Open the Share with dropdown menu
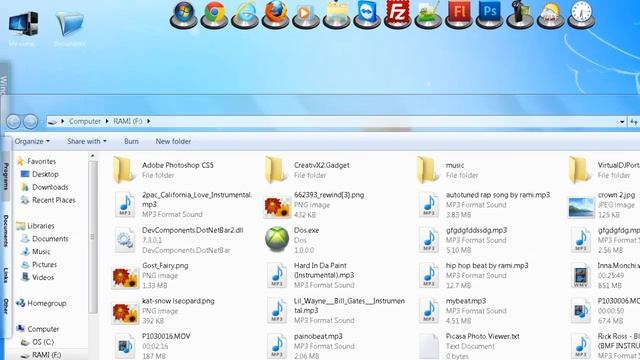This screenshot has height=360, width=640. coord(87,141)
